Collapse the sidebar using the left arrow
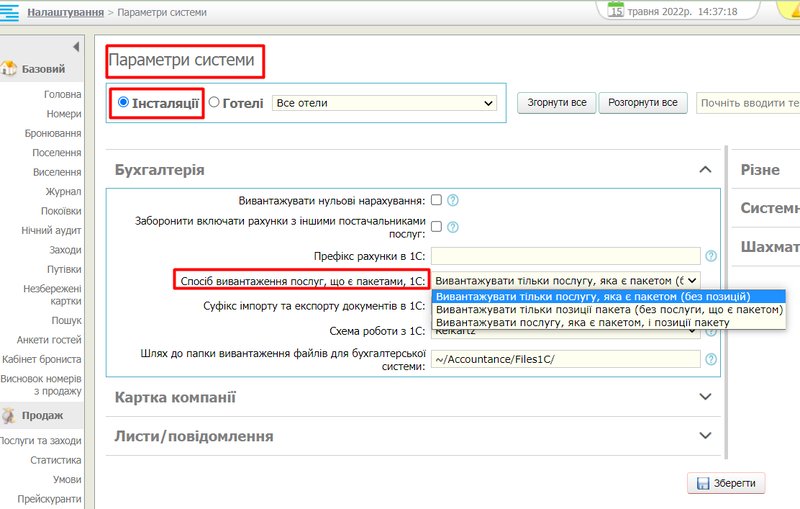 [76, 47]
